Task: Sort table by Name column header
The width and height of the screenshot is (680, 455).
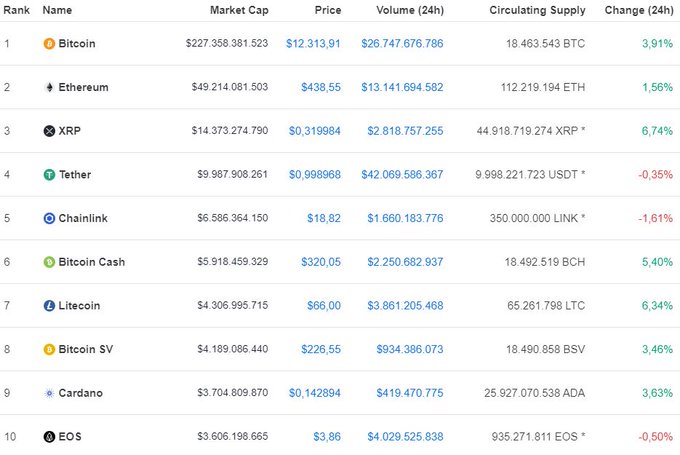Action: pos(57,10)
